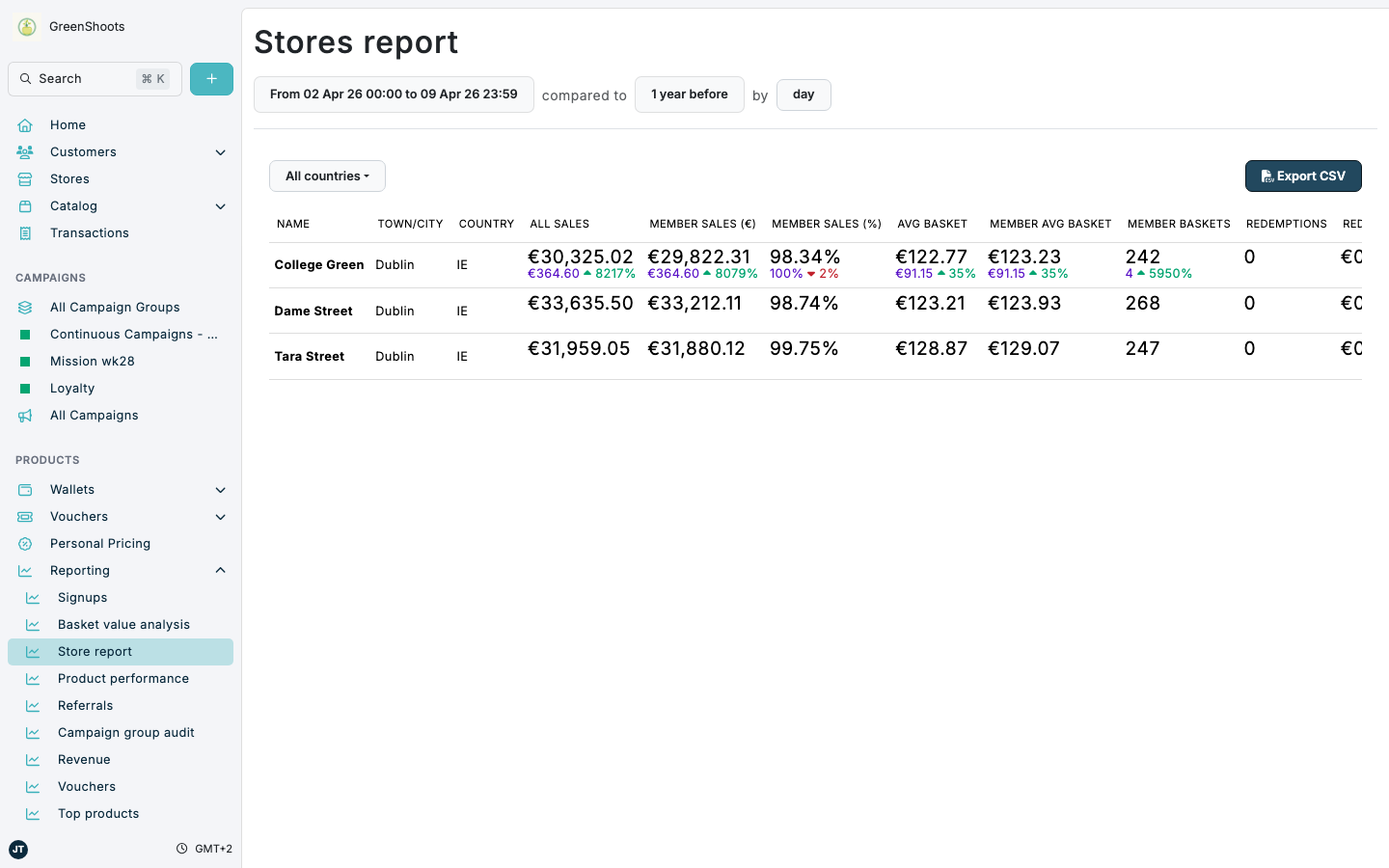1389x868 pixels.
Task: Open the All countries filter dropdown
Action: pyautogui.click(x=327, y=176)
